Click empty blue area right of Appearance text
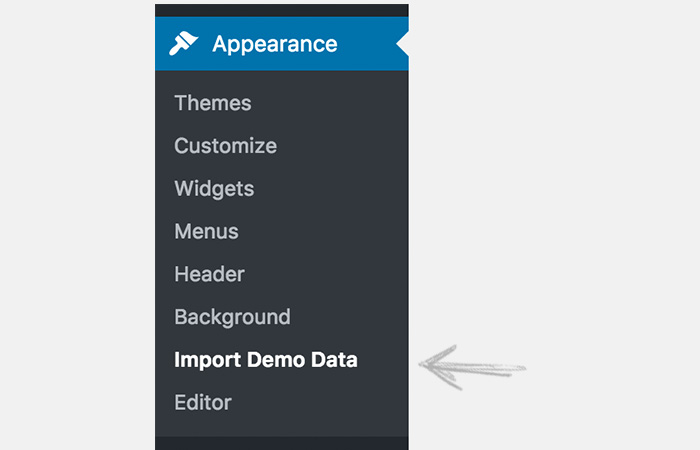The image size is (700, 450). [x=366, y=44]
